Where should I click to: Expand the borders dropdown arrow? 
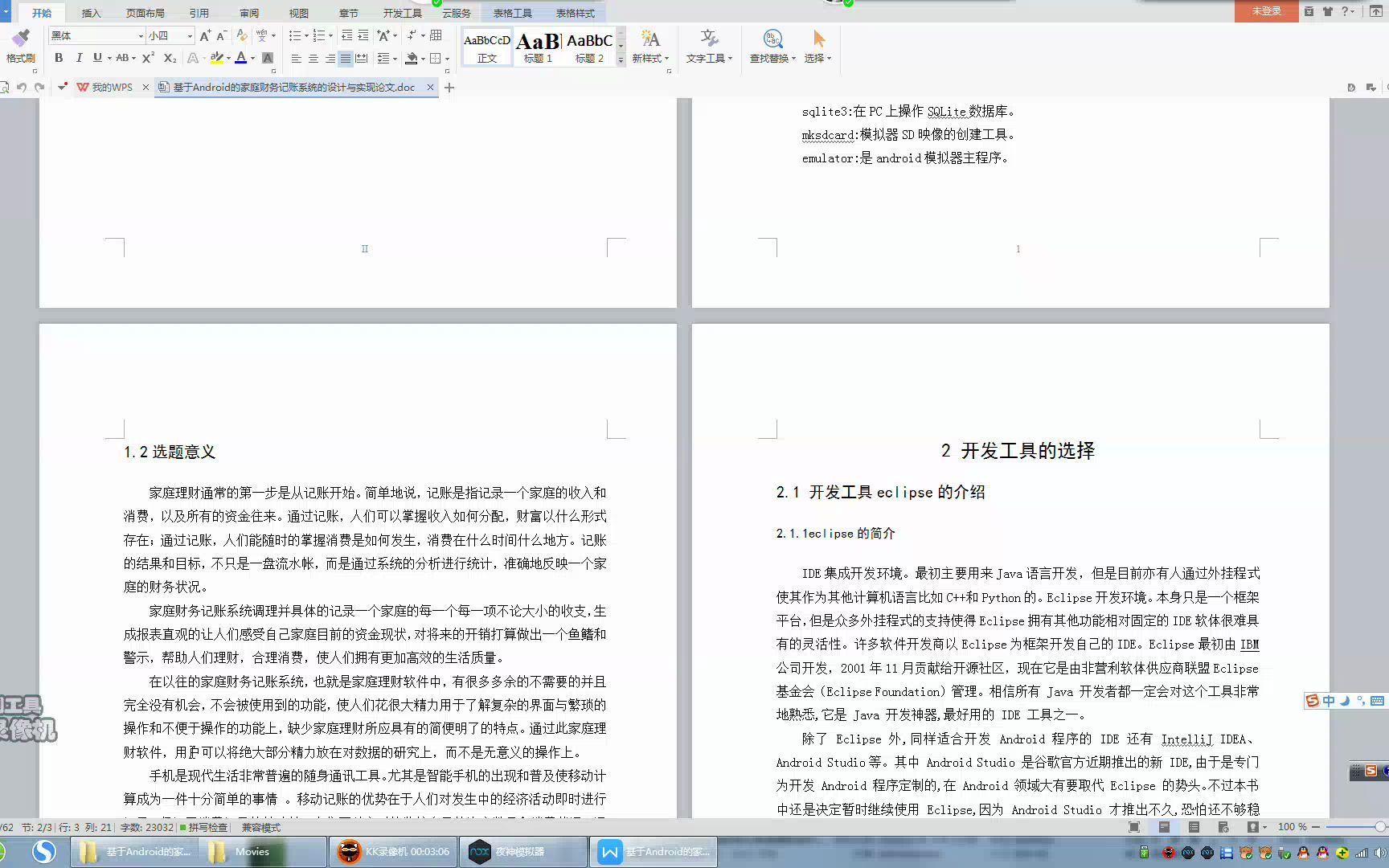pyautogui.click(x=447, y=59)
